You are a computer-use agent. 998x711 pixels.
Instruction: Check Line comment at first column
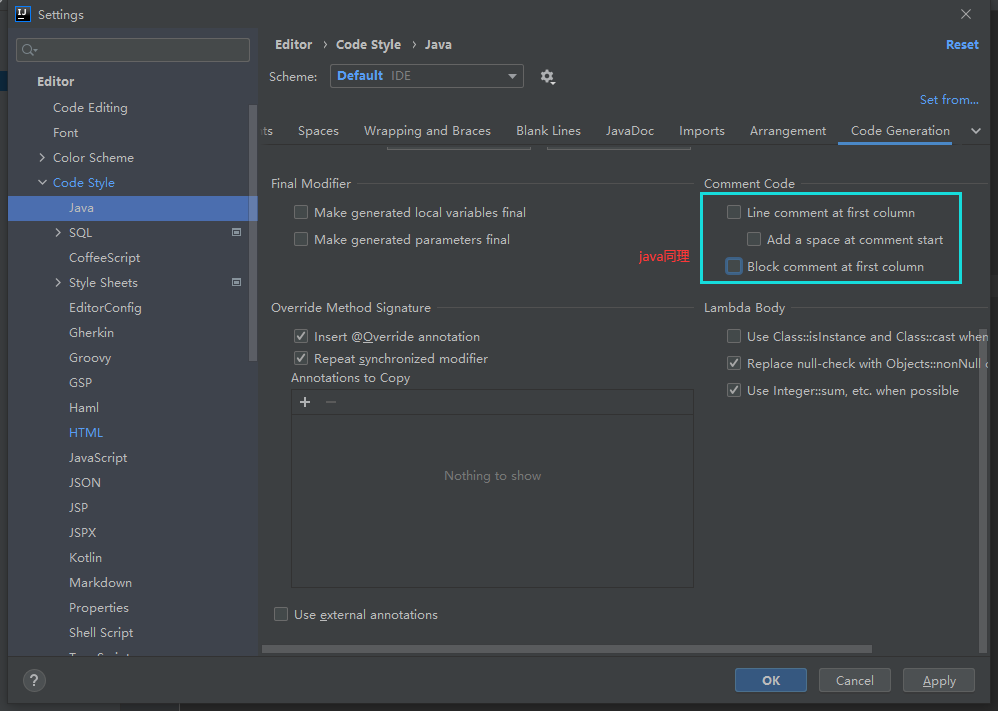[x=734, y=212]
